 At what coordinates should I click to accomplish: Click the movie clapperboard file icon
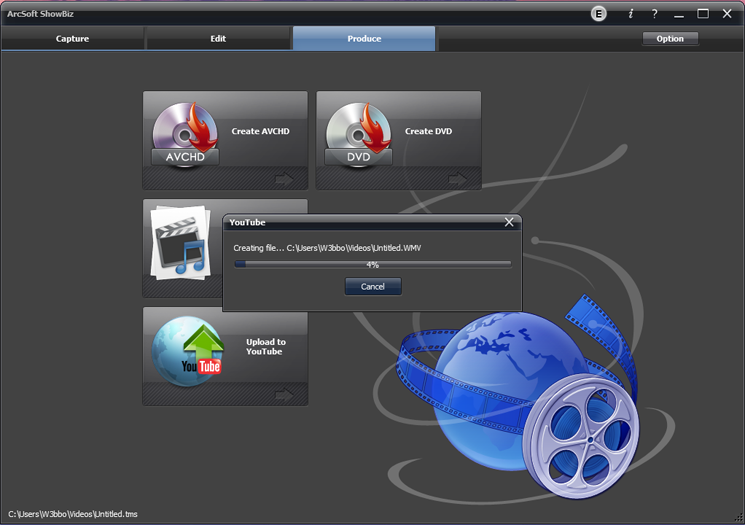[x=181, y=242]
